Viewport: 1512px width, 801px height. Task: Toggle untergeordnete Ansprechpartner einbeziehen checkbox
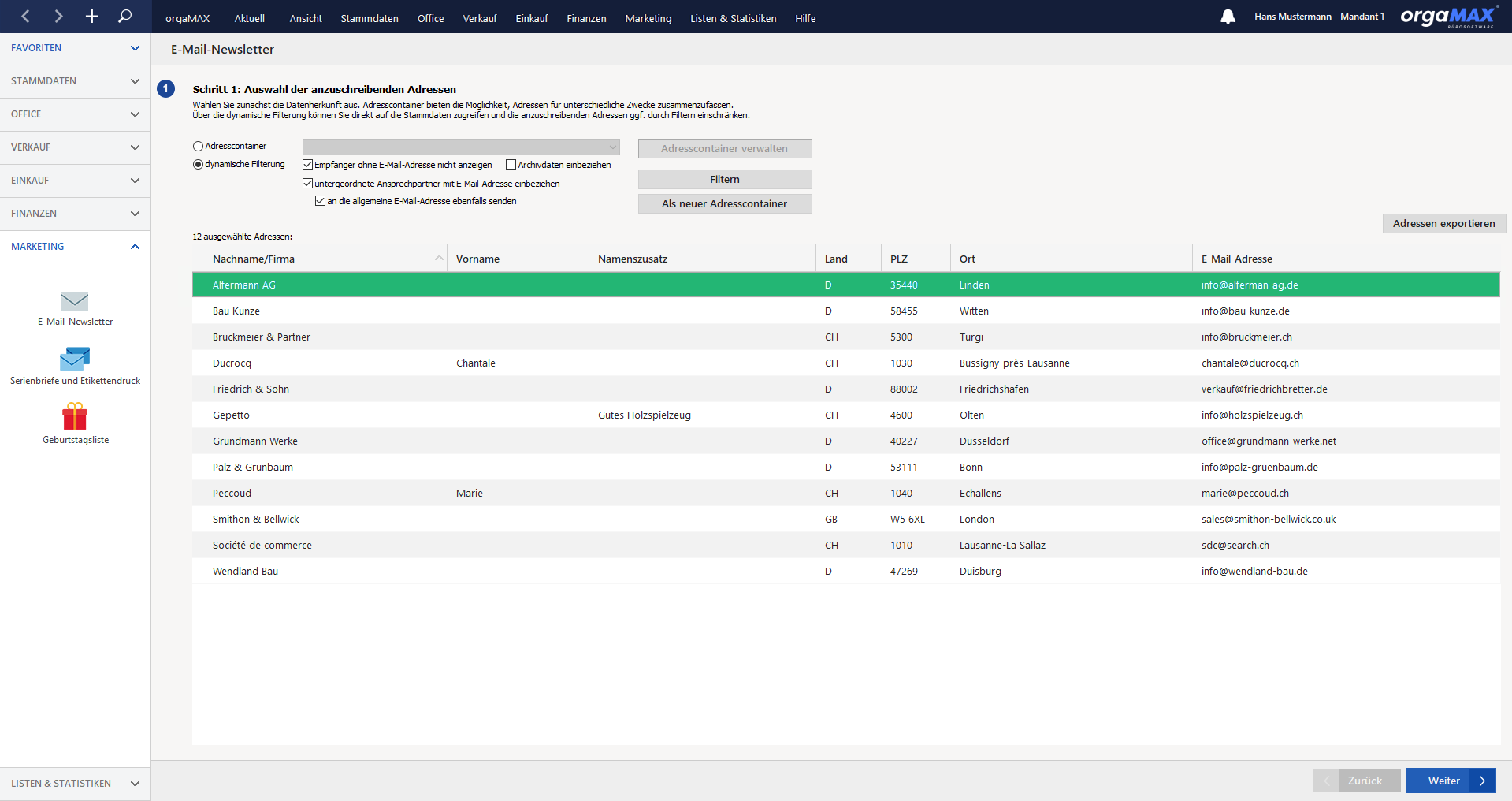pyautogui.click(x=308, y=184)
